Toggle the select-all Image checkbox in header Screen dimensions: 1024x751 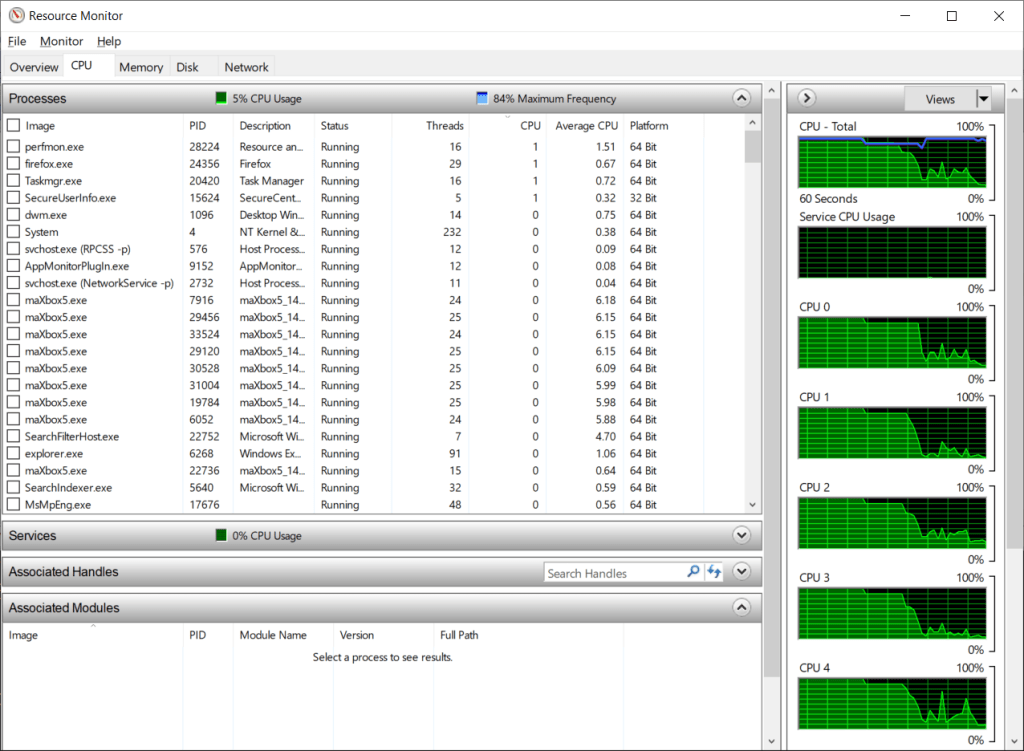pos(14,126)
